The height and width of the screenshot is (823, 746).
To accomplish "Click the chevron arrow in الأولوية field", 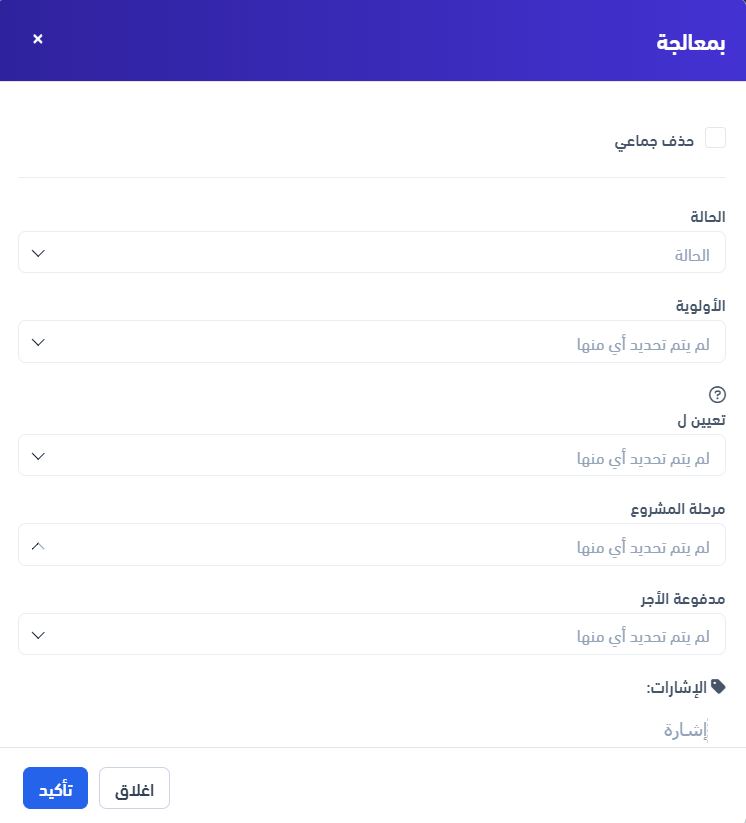I will pyautogui.click(x=38, y=342).
